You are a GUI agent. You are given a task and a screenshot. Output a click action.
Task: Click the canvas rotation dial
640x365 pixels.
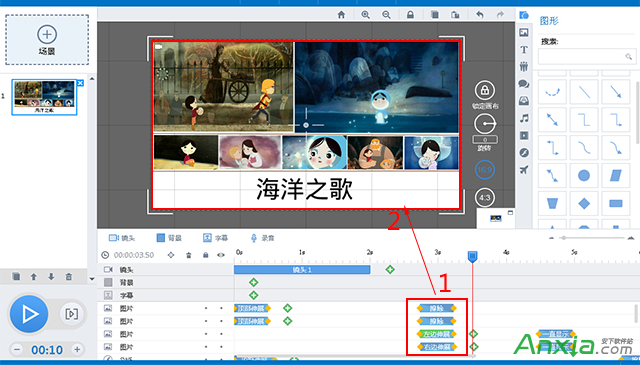point(485,124)
